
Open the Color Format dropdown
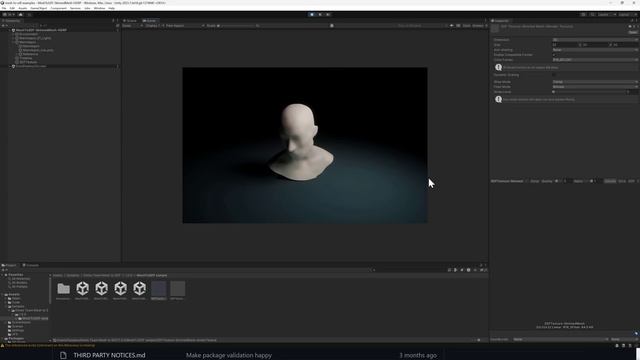point(595,60)
